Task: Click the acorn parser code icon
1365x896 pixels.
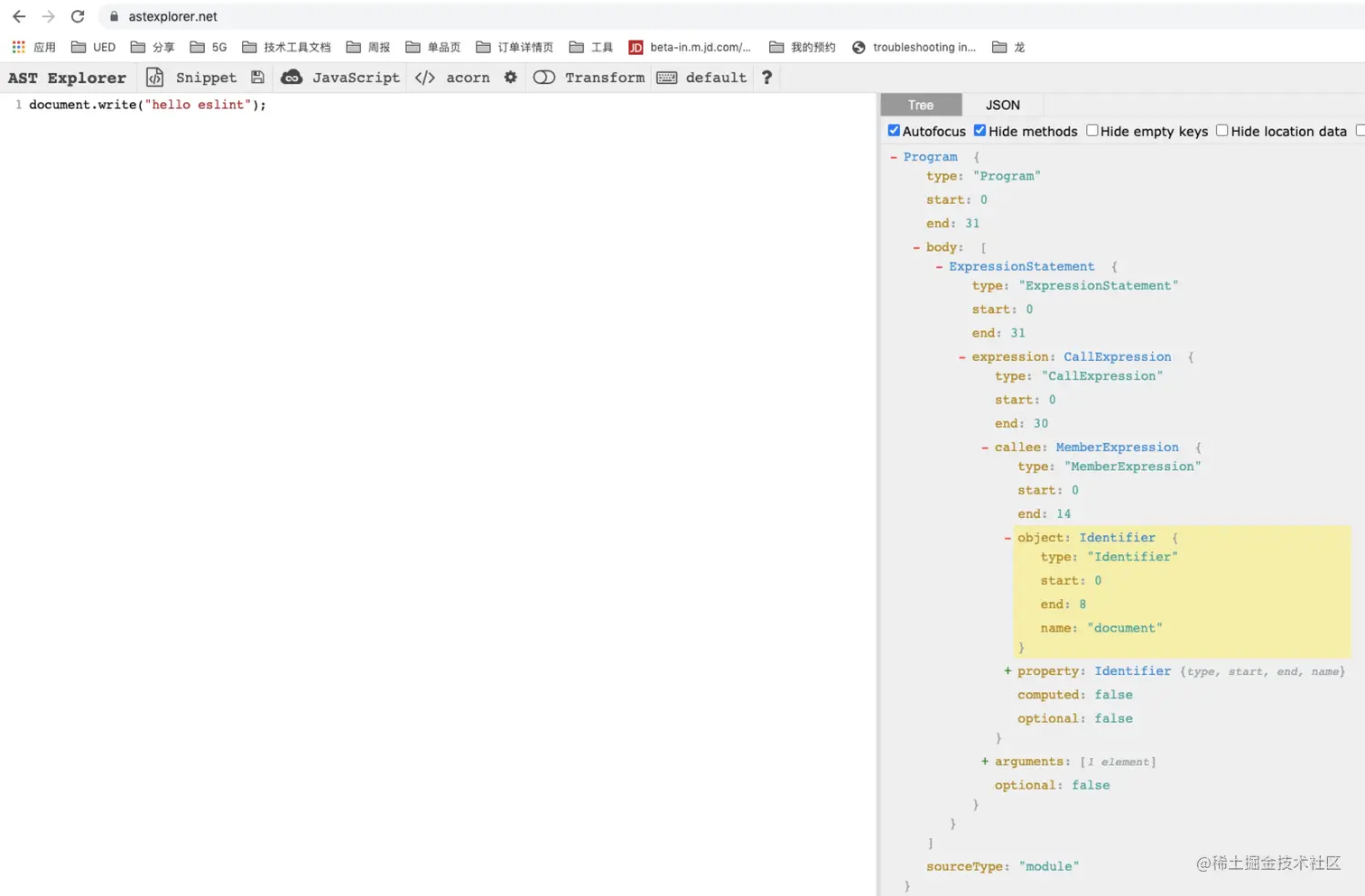Action: click(x=425, y=78)
